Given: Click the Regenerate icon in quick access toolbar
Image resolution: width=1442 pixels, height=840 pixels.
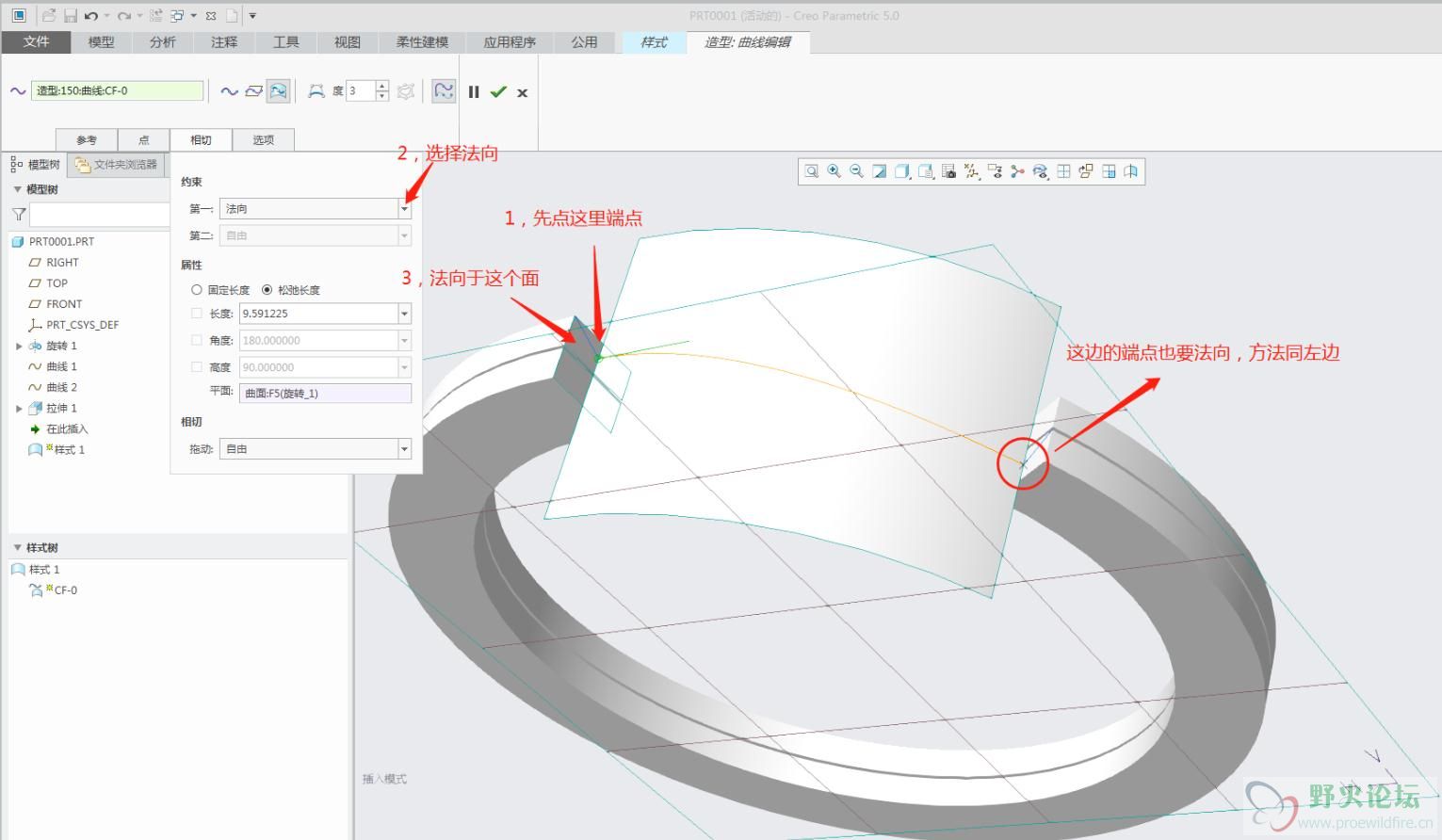Looking at the screenshot, I should click(155, 16).
